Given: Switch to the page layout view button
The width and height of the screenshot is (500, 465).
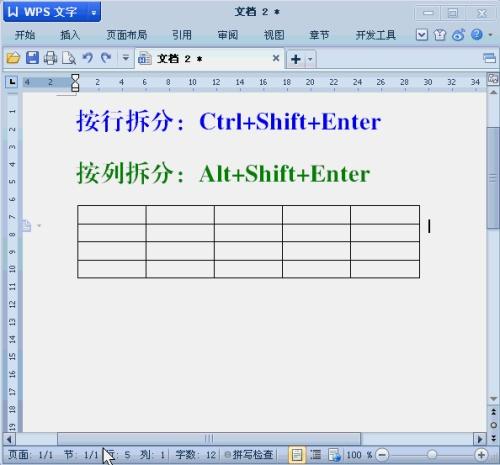Looking at the screenshot, I should 297,454.
